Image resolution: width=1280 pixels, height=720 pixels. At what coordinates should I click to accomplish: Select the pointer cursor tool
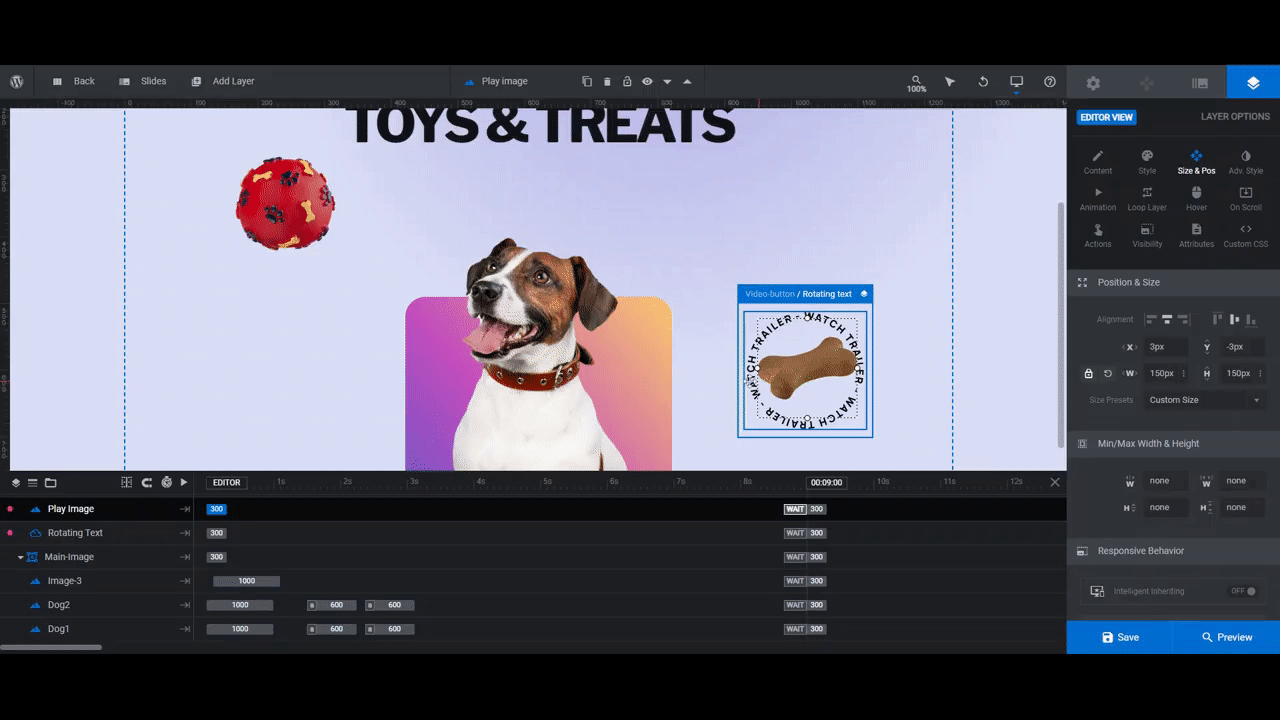coord(950,81)
